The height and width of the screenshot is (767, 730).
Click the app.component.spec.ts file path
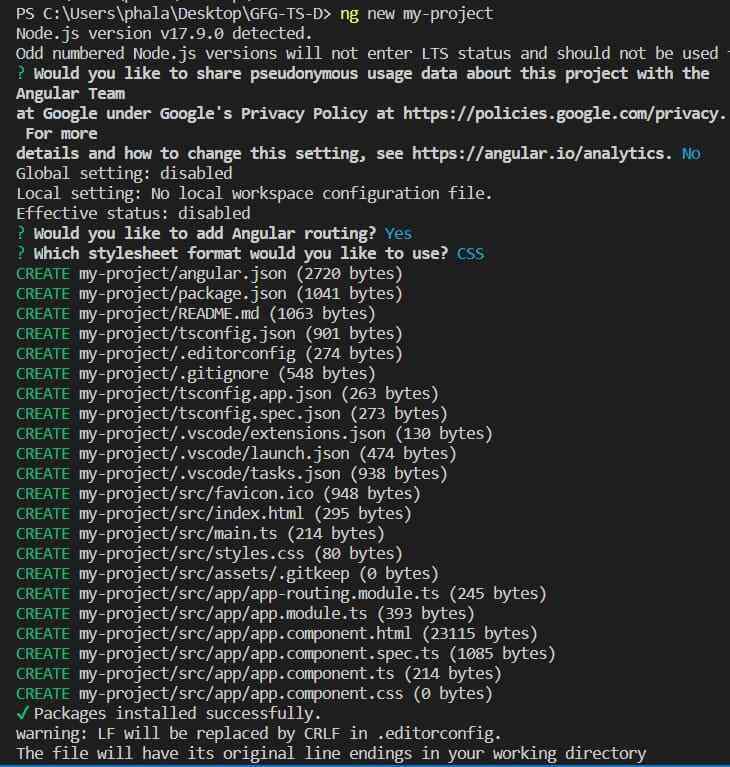point(259,654)
